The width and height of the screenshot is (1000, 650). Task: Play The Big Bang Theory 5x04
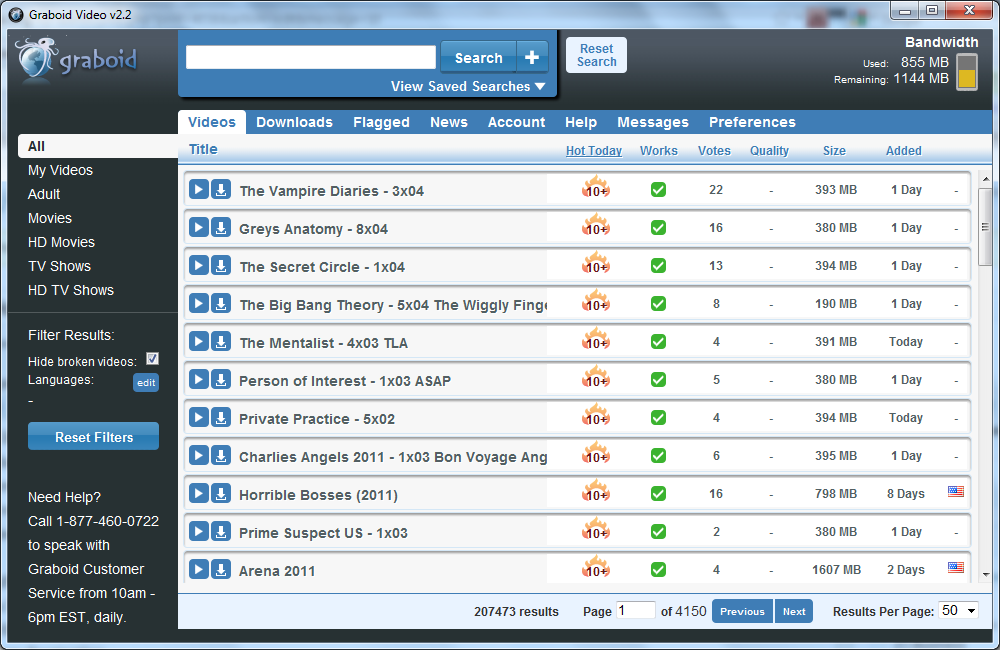[x=199, y=304]
